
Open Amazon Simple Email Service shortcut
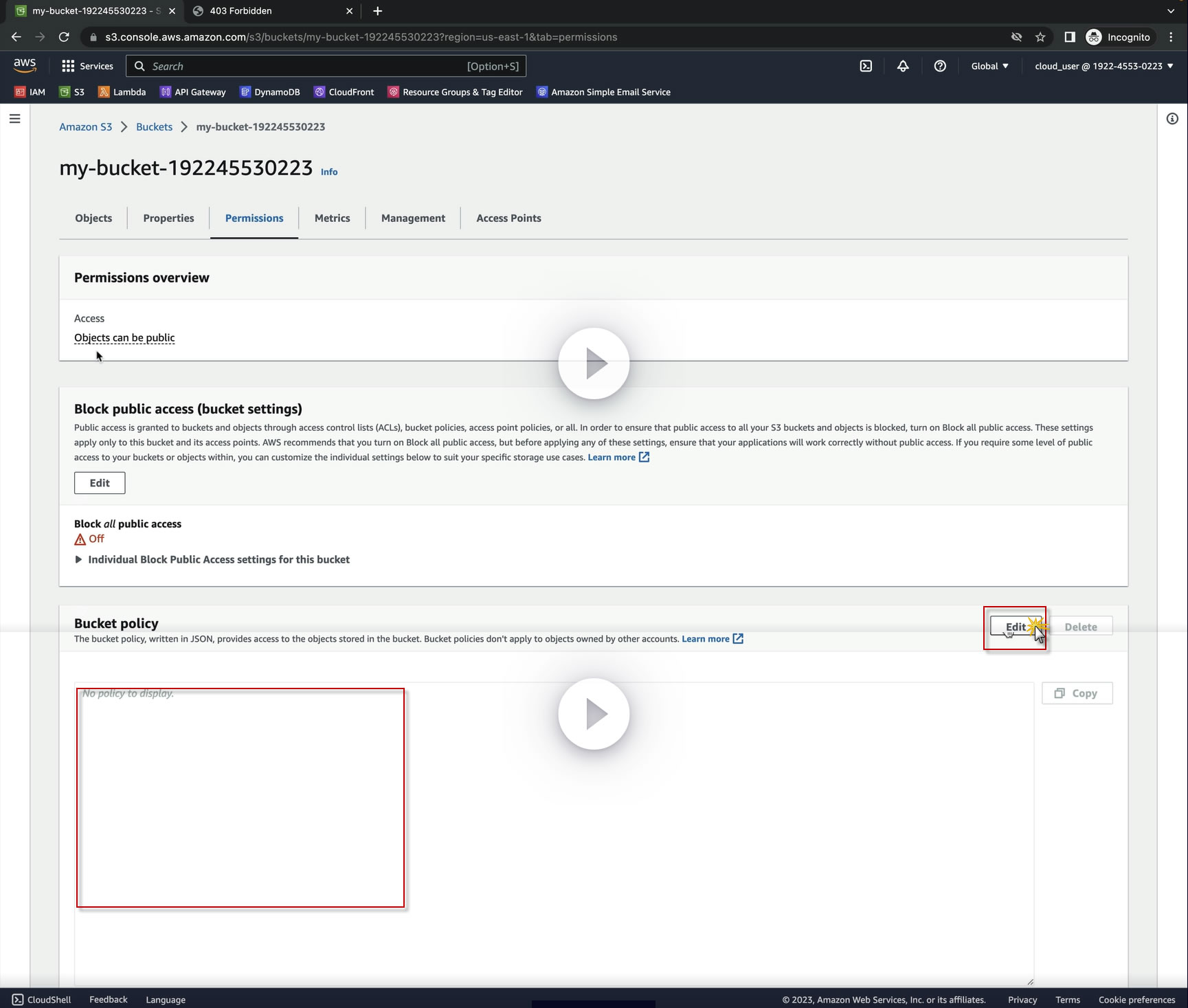(x=603, y=92)
